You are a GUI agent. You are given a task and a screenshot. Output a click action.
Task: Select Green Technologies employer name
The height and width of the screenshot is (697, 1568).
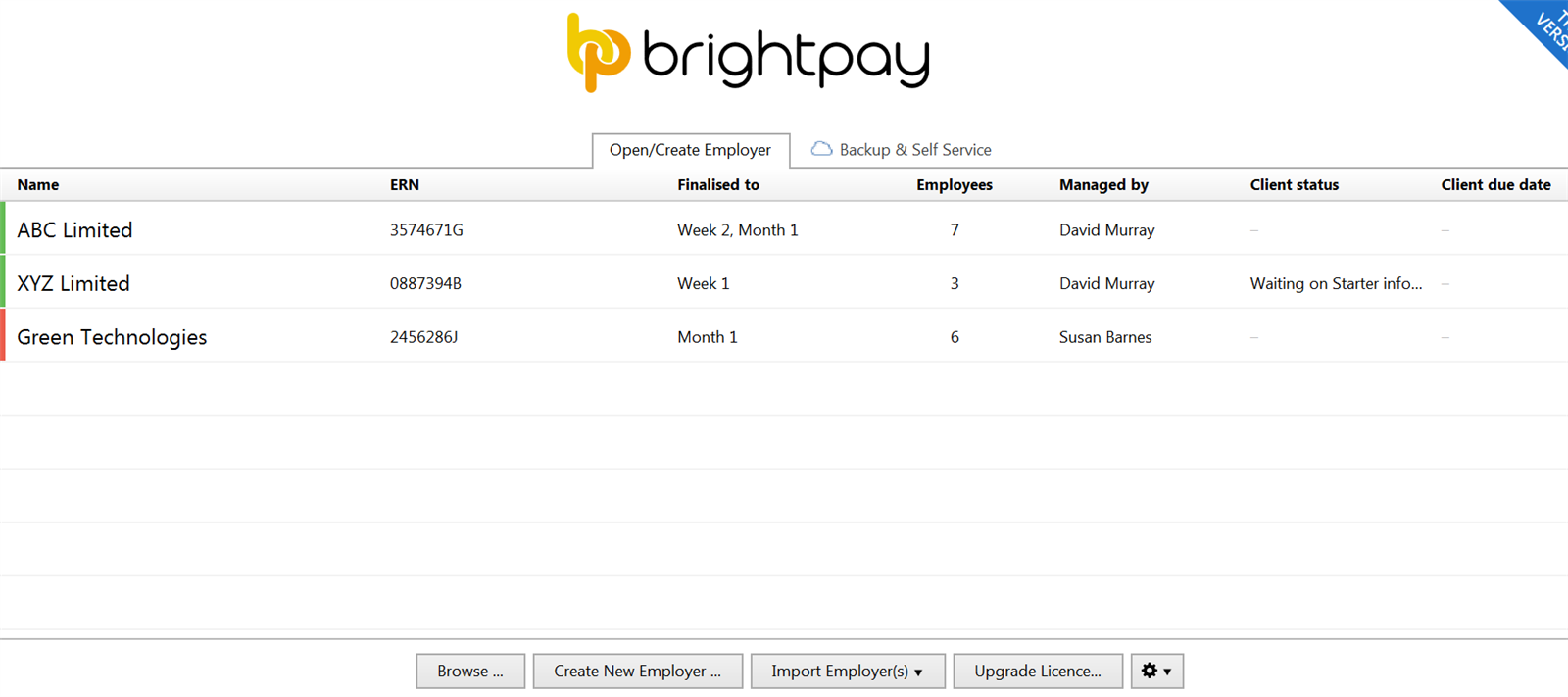[112, 337]
